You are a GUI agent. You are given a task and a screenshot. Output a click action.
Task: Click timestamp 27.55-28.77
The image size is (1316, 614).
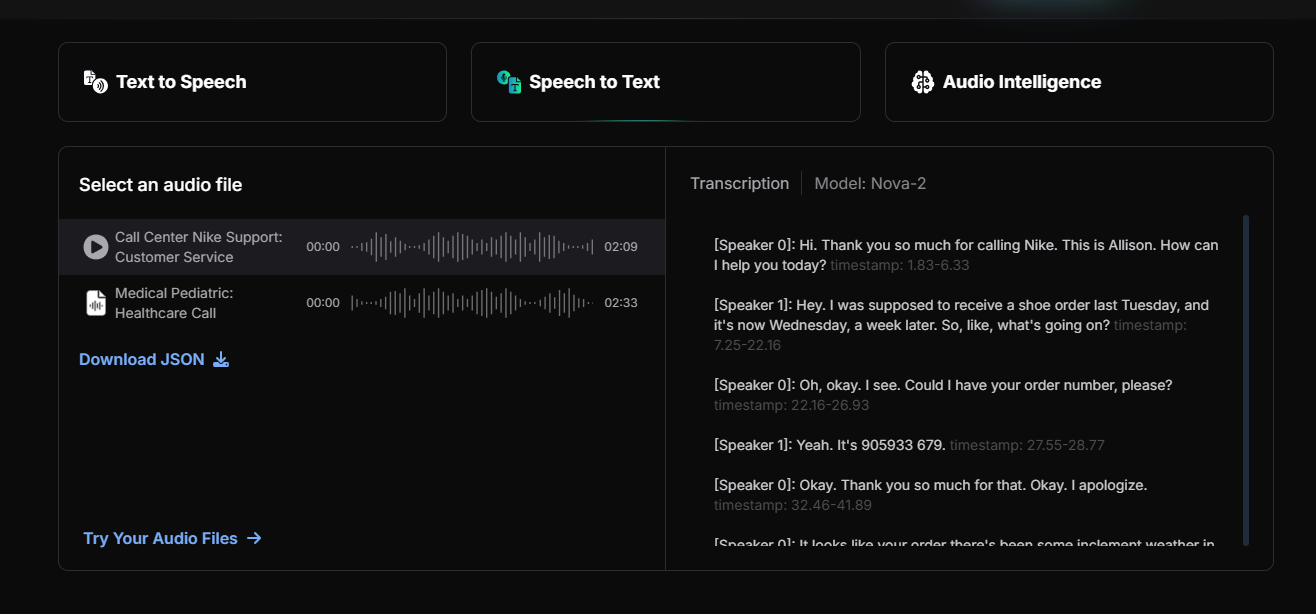click(x=1027, y=445)
